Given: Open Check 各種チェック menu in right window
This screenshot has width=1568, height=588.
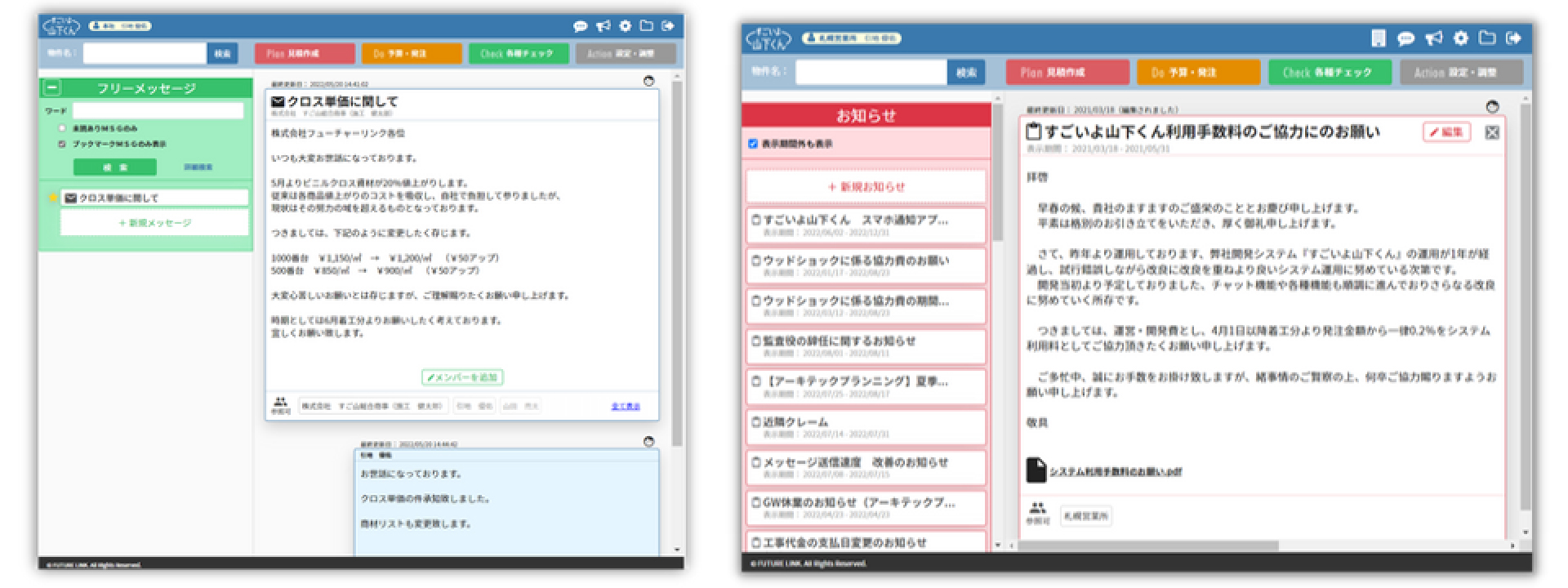Looking at the screenshot, I should (1330, 72).
